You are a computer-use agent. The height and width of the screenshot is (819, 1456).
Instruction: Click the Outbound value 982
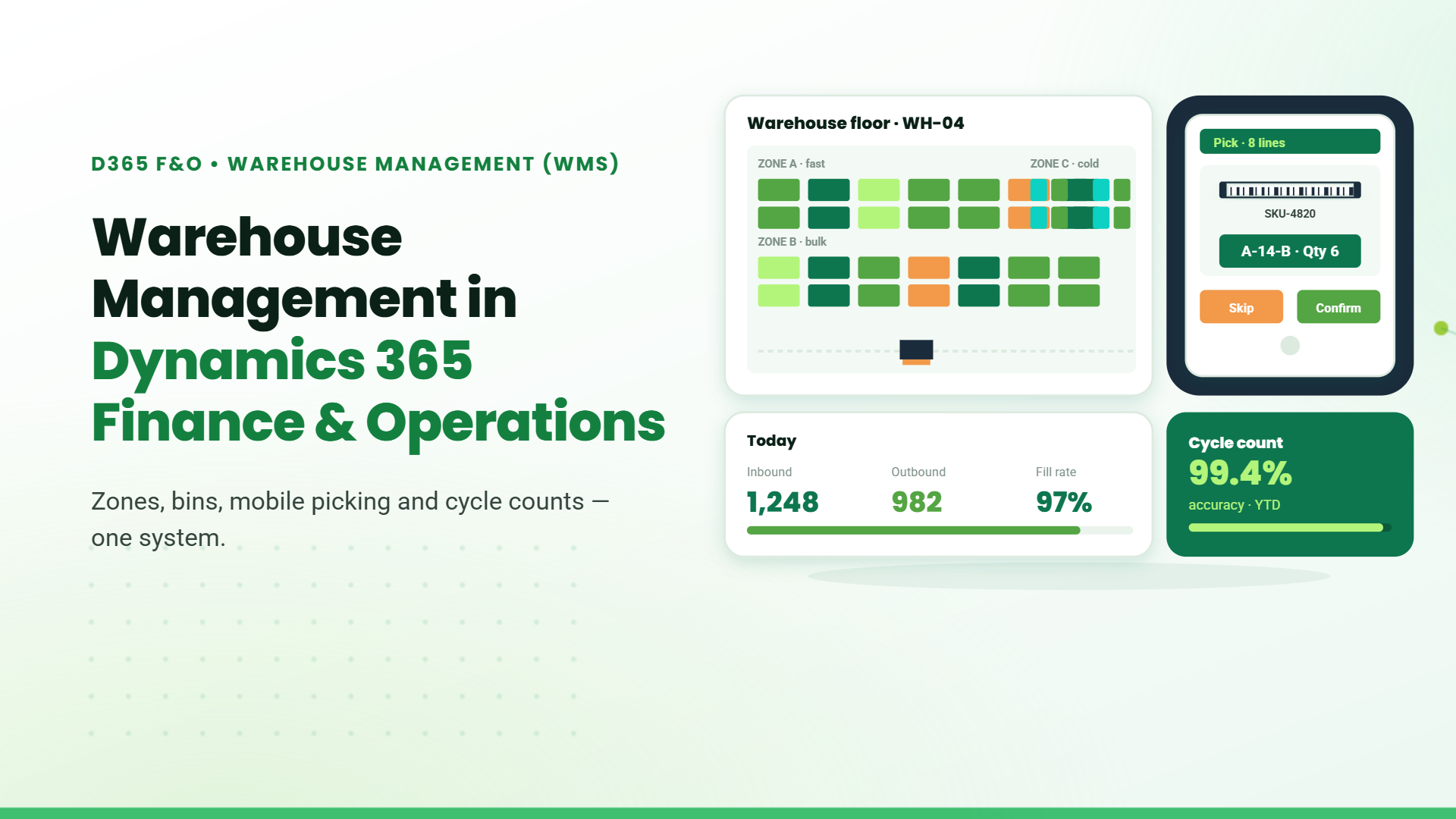pos(916,501)
